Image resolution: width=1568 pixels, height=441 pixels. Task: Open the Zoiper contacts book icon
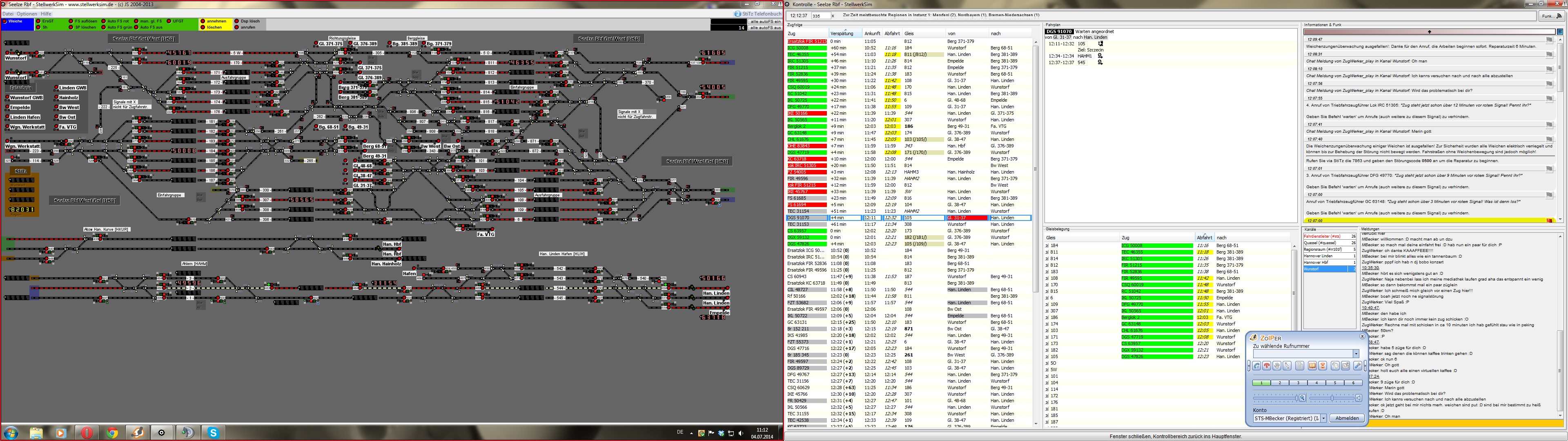pos(1312,366)
